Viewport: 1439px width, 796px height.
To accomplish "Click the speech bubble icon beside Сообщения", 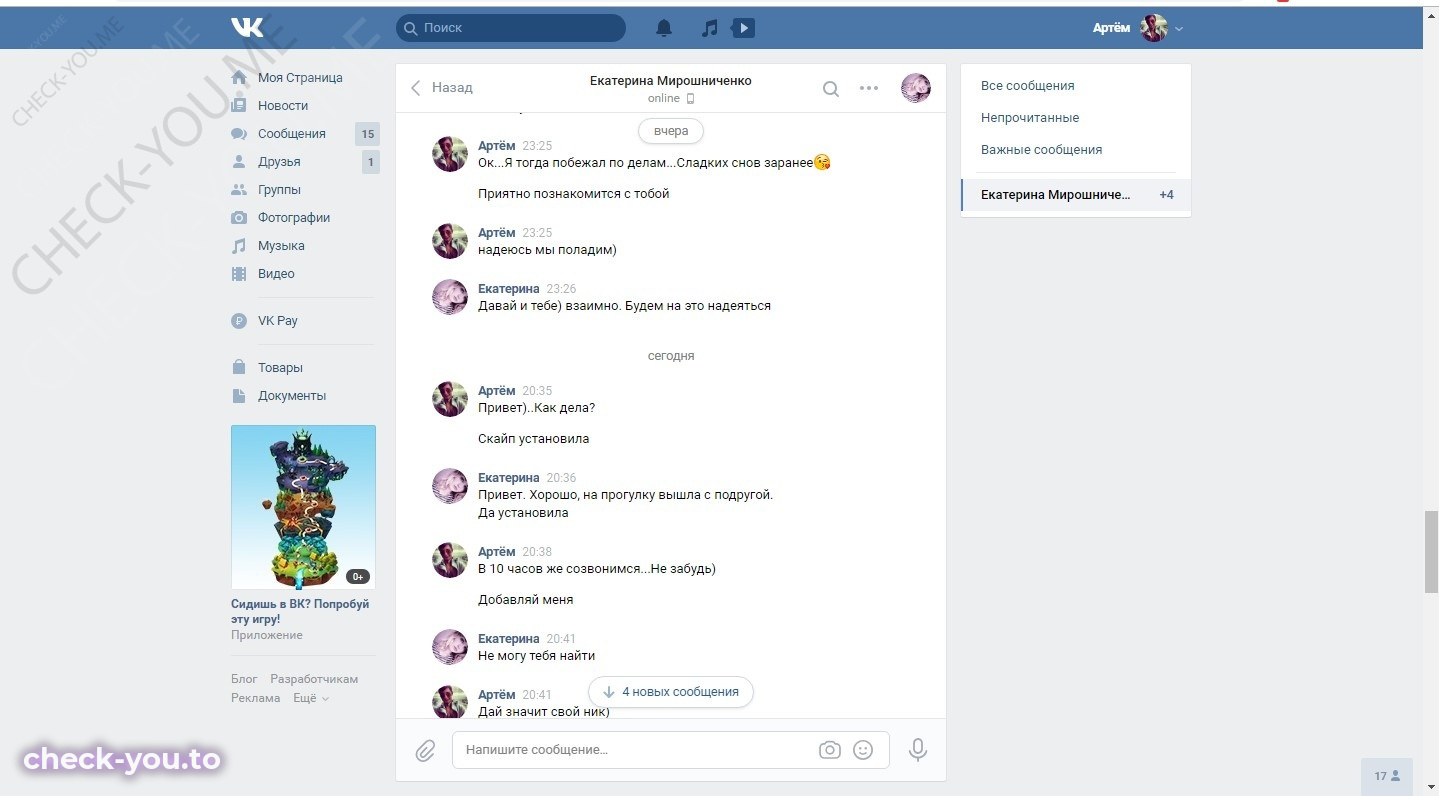I will coord(239,133).
